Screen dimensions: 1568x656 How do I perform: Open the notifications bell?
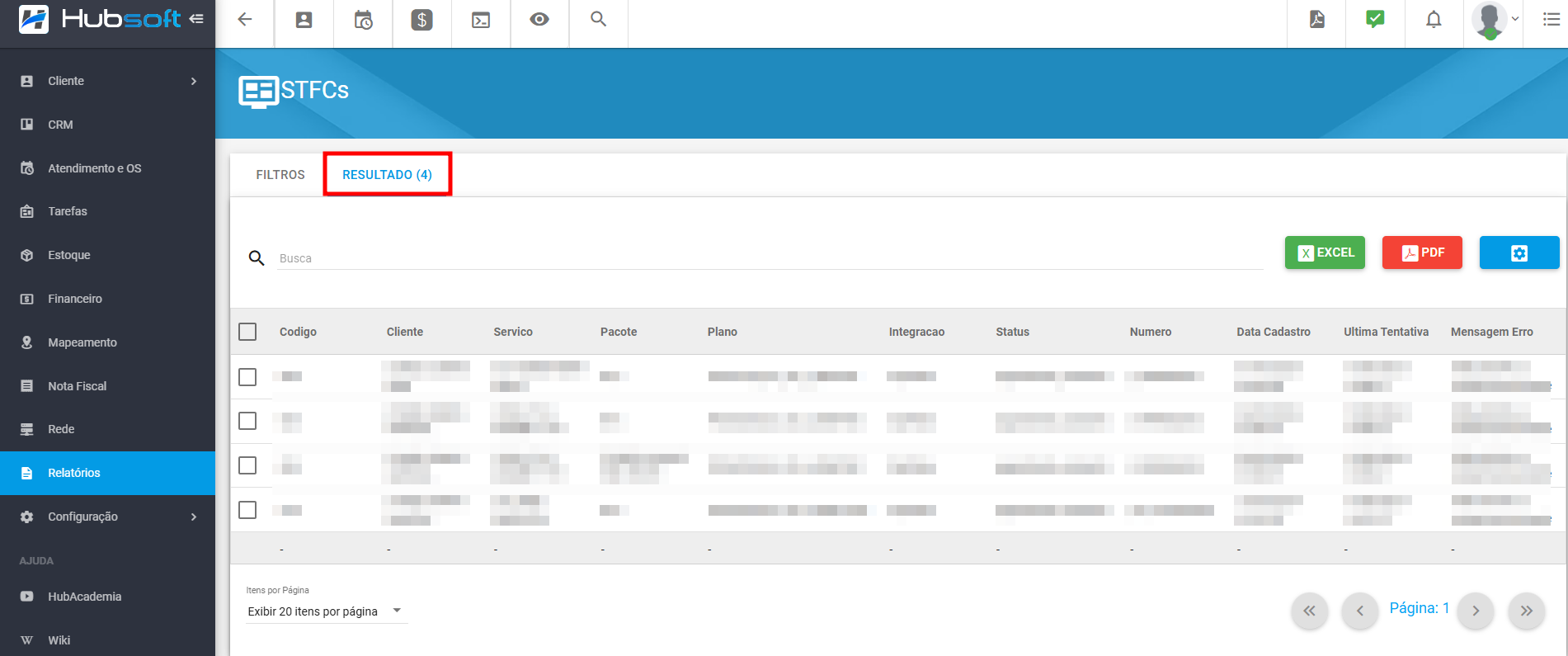1434,19
